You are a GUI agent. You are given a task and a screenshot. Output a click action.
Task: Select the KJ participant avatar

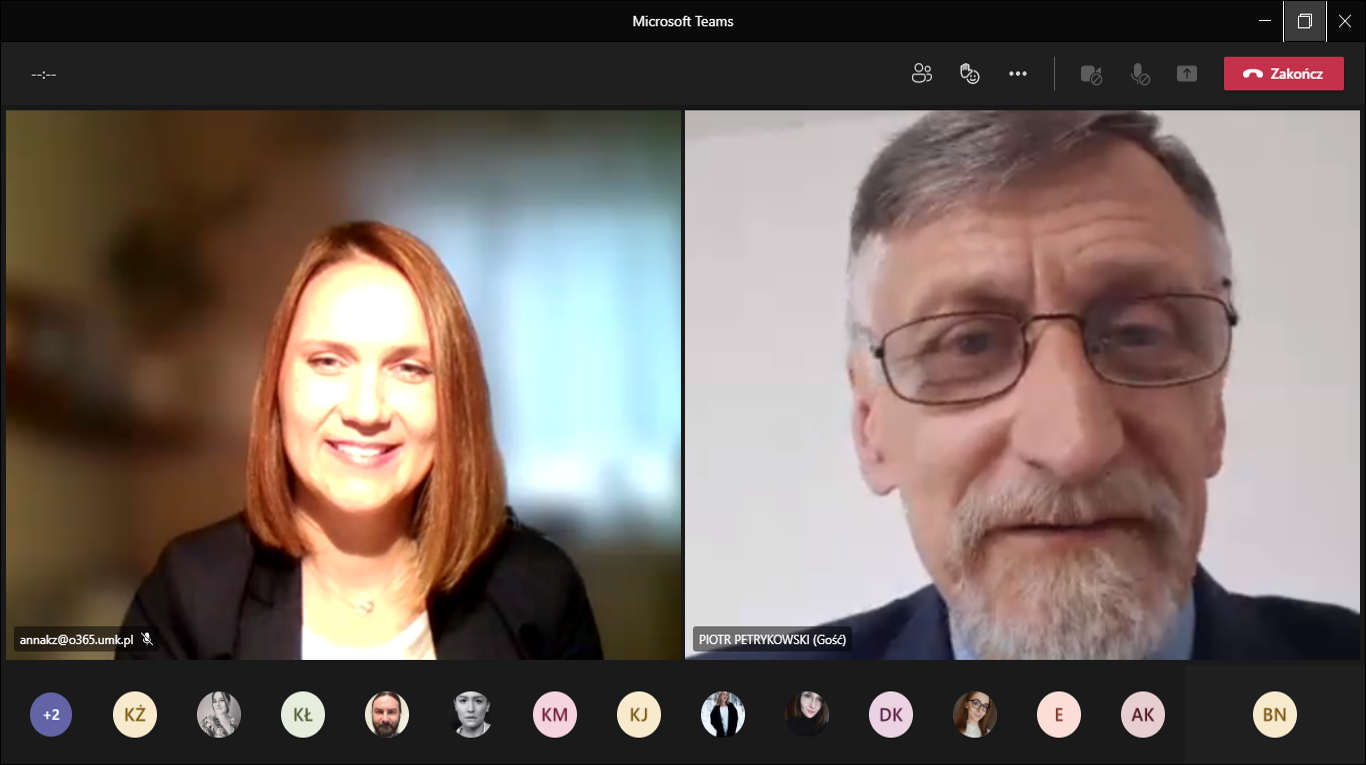point(639,715)
